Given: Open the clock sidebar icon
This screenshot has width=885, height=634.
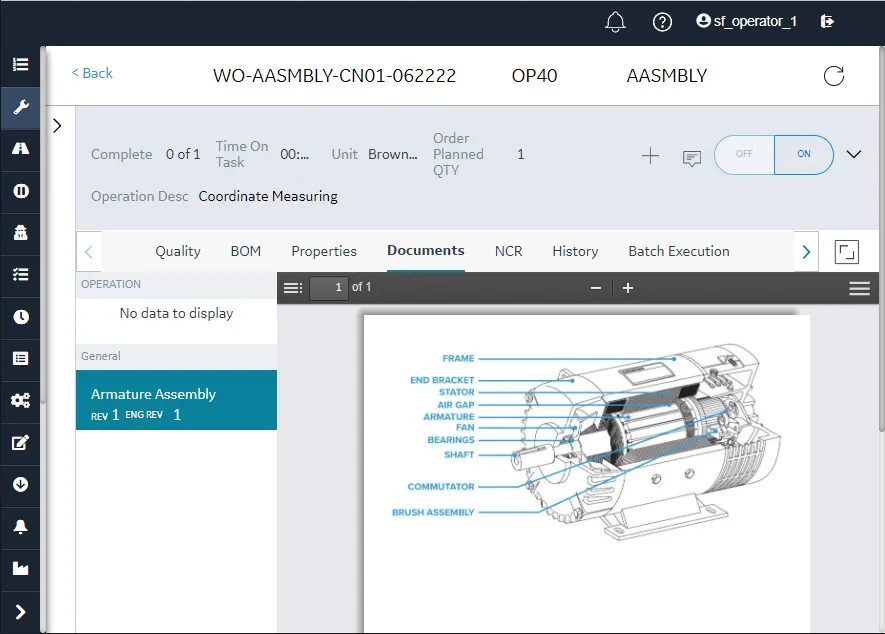Looking at the screenshot, I should (20, 317).
